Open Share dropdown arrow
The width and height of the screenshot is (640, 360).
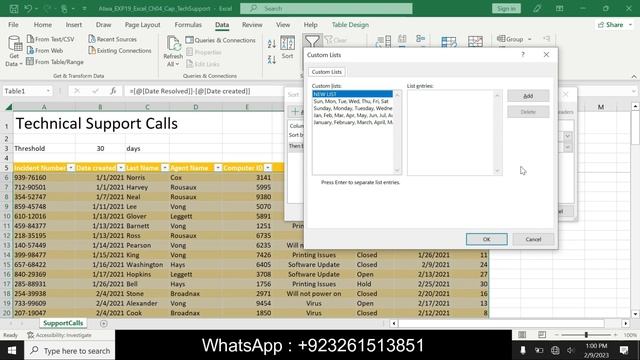631,25
